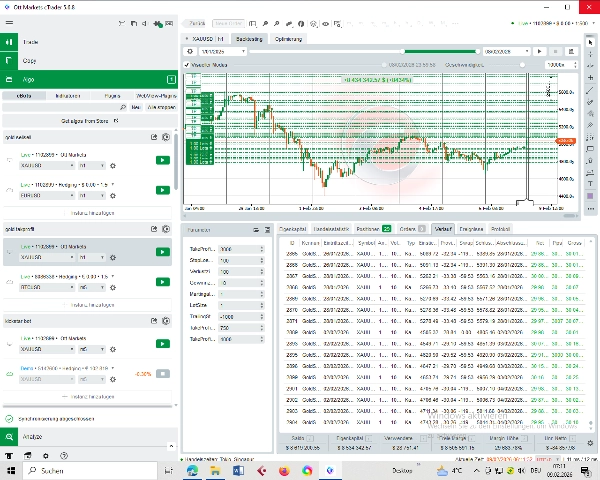Start the gold weikel XAUUSD instance
The image size is (600, 480).
tap(163, 160)
